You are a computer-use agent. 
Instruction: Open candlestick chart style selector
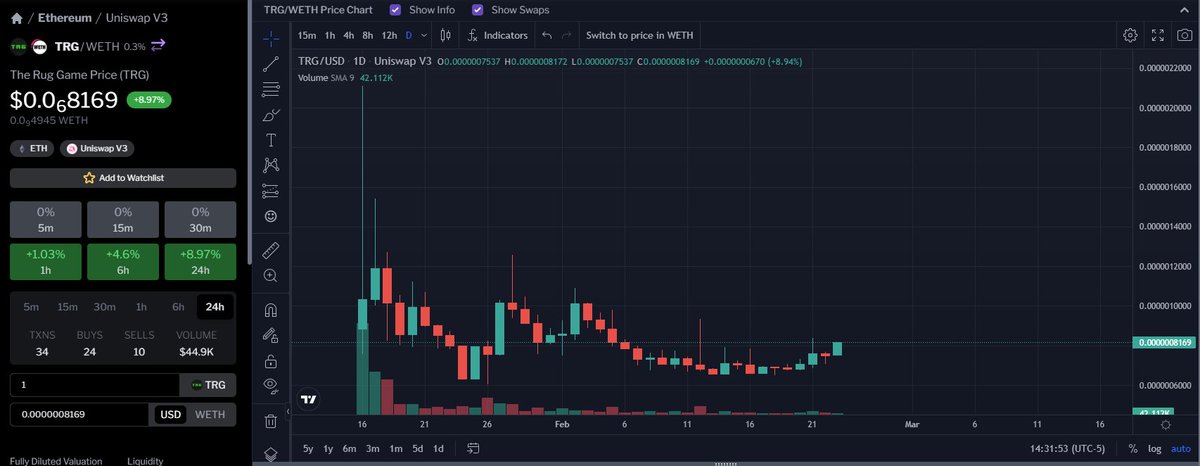tap(446, 35)
